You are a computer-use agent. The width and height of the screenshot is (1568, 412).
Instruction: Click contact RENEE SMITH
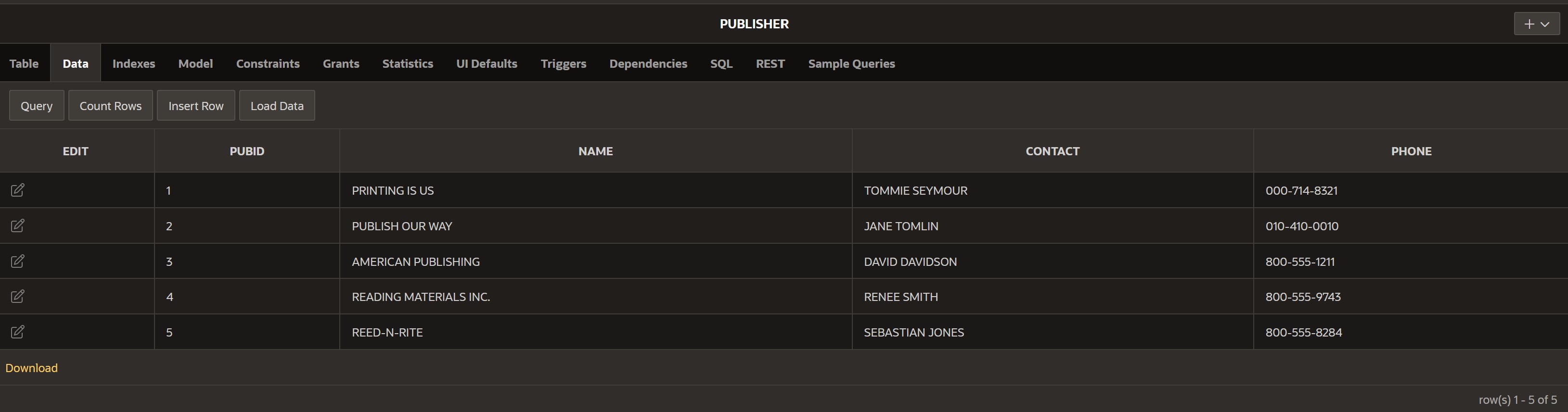901,297
